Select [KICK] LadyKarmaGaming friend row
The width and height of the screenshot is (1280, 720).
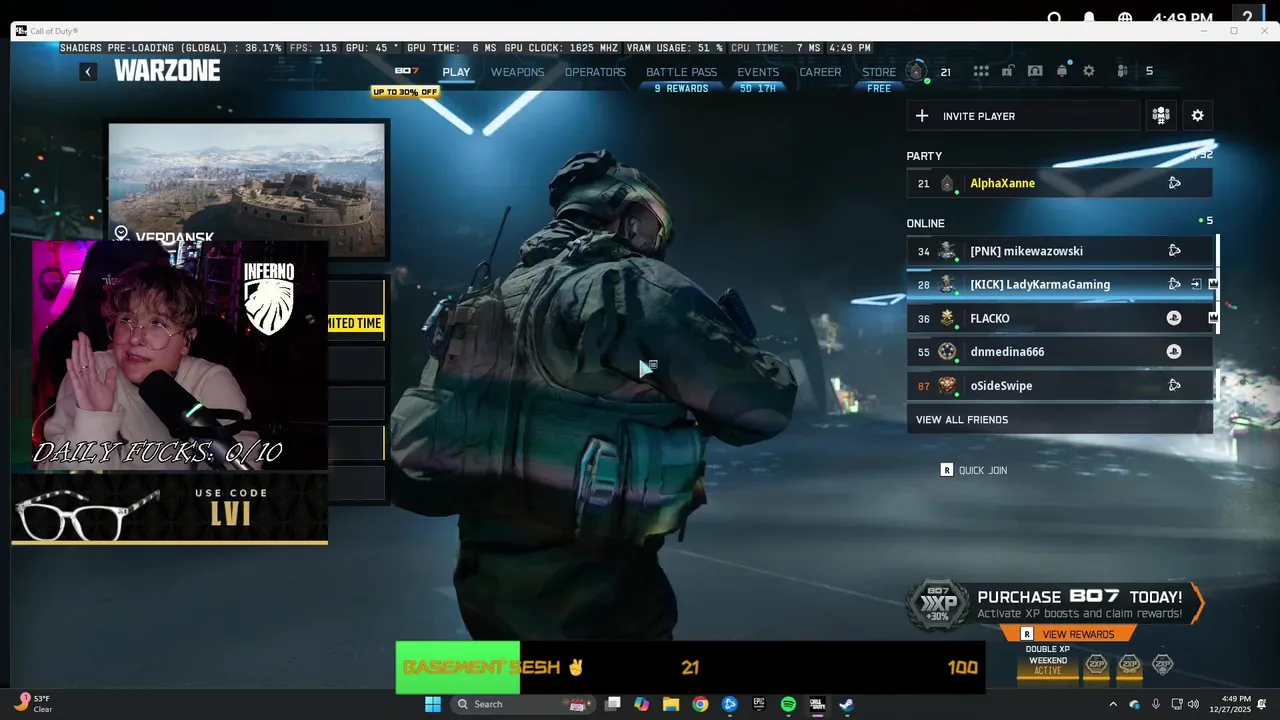tap(1059, 285)
